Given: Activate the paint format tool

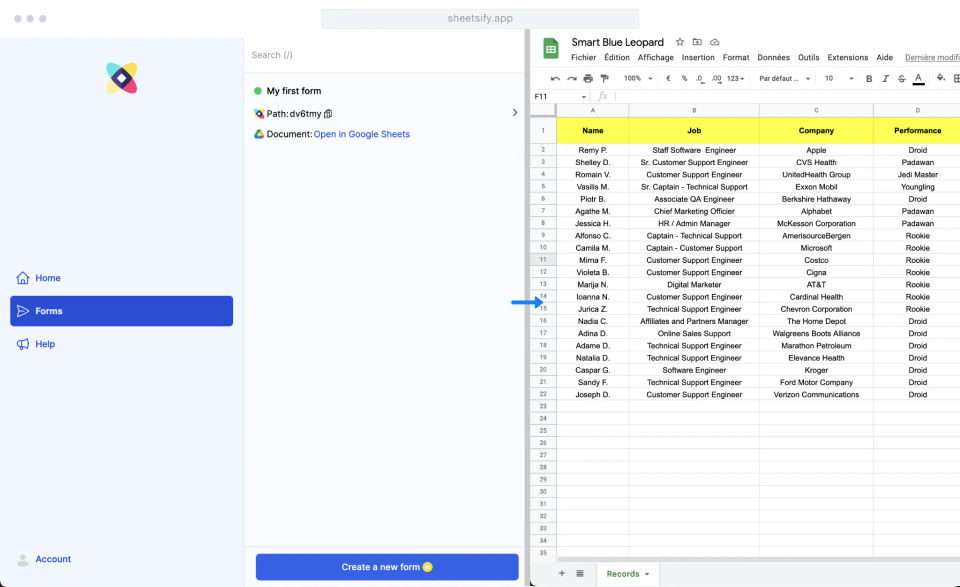Looking at the screenshot, I should [x=605, y=78].
